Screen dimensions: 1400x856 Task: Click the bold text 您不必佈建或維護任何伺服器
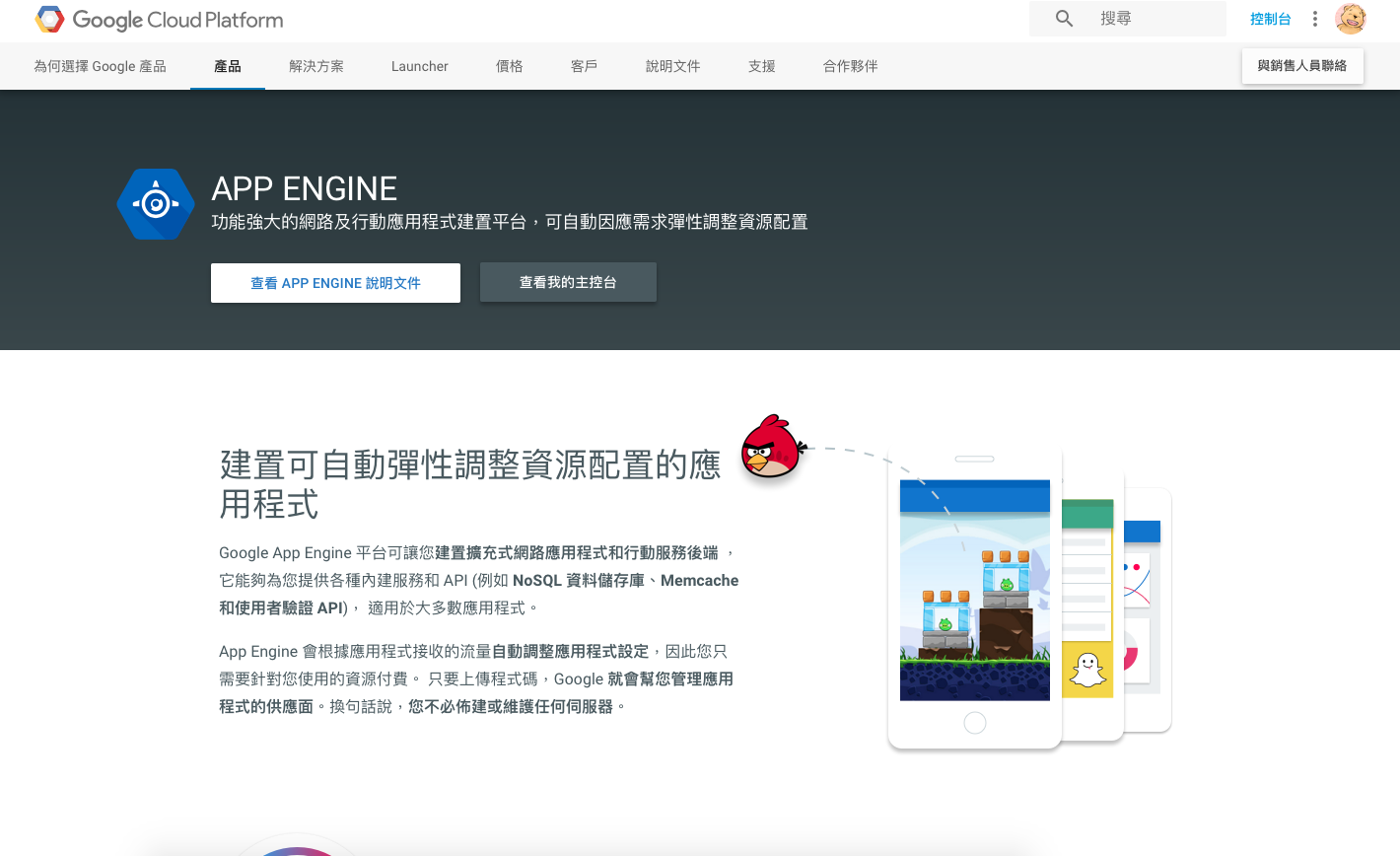coord(511,707)
